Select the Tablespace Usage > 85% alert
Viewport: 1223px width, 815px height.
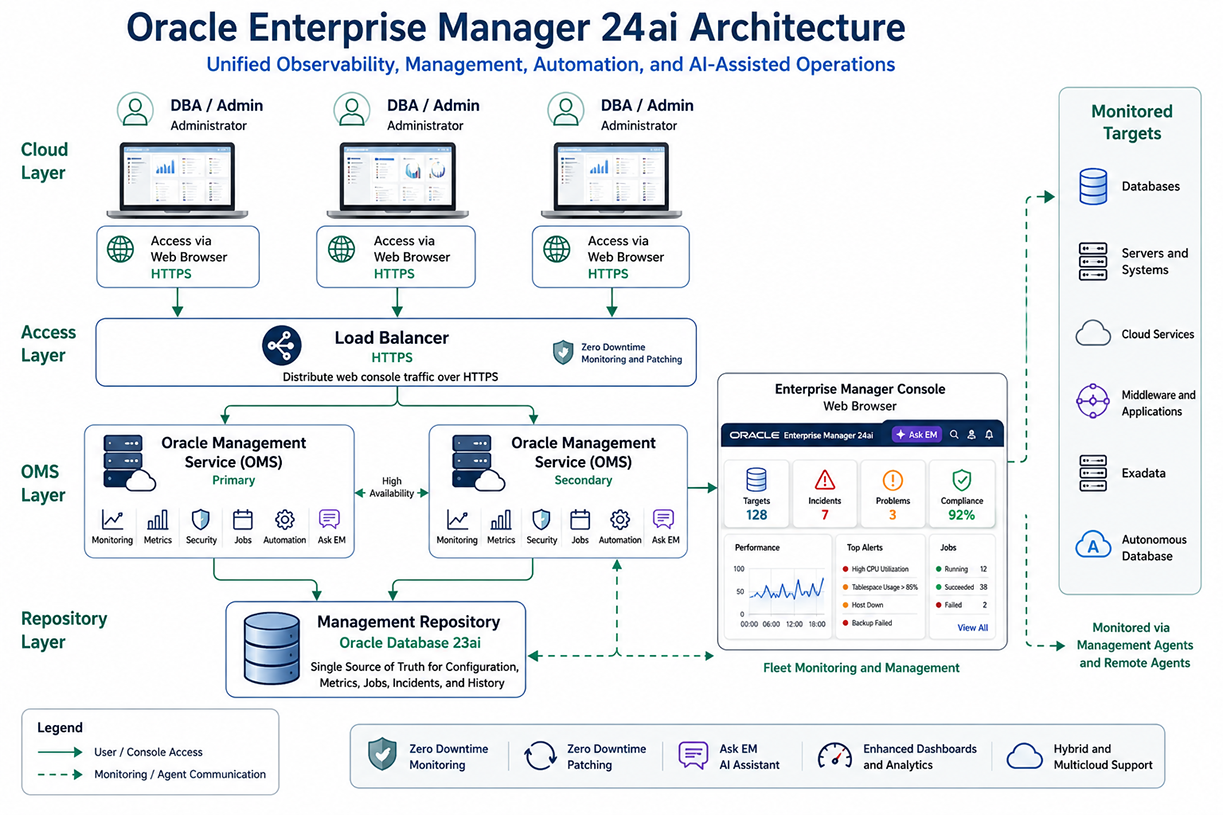click(880, 587)
